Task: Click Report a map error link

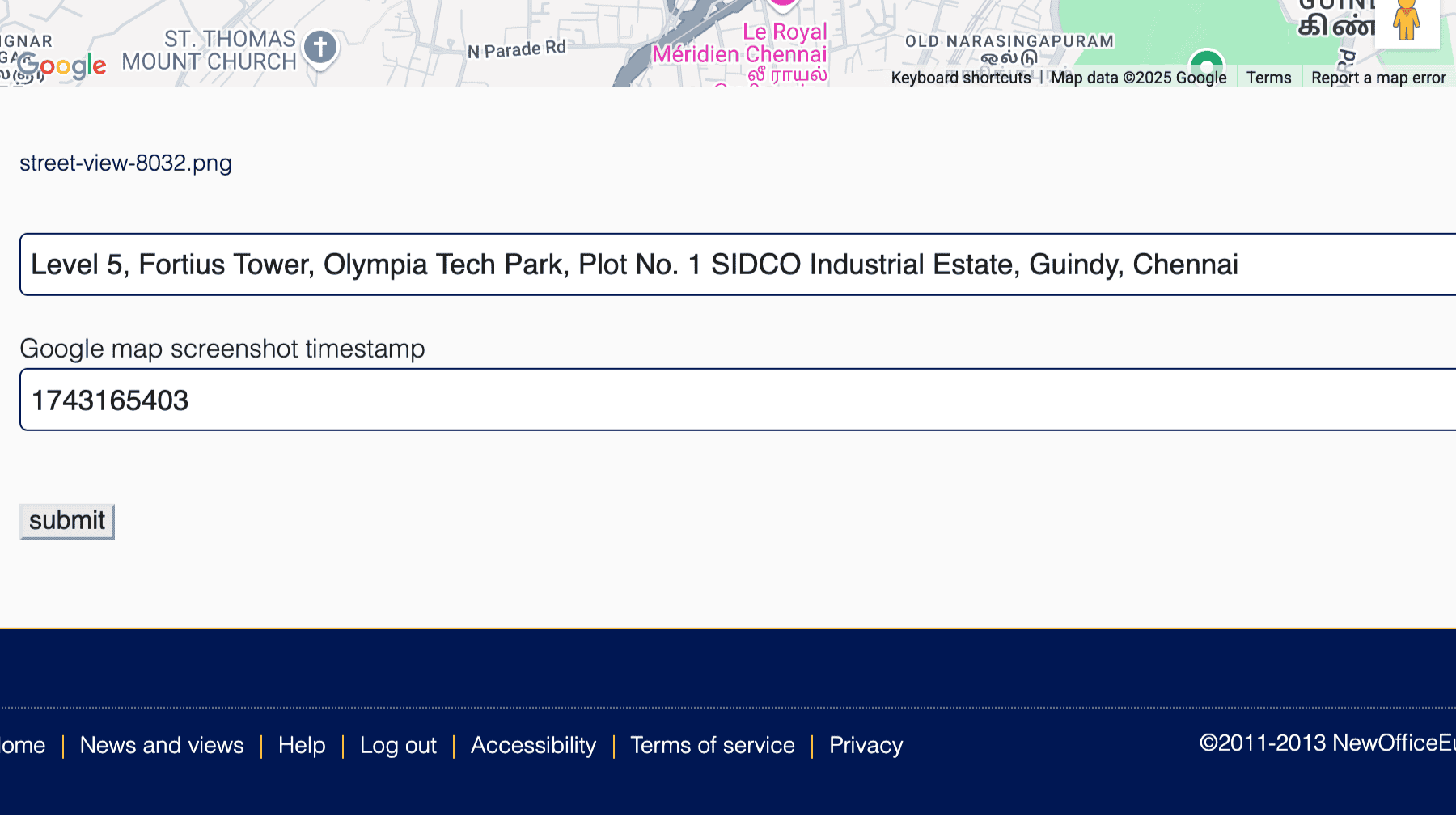Action: [1378, 78]
